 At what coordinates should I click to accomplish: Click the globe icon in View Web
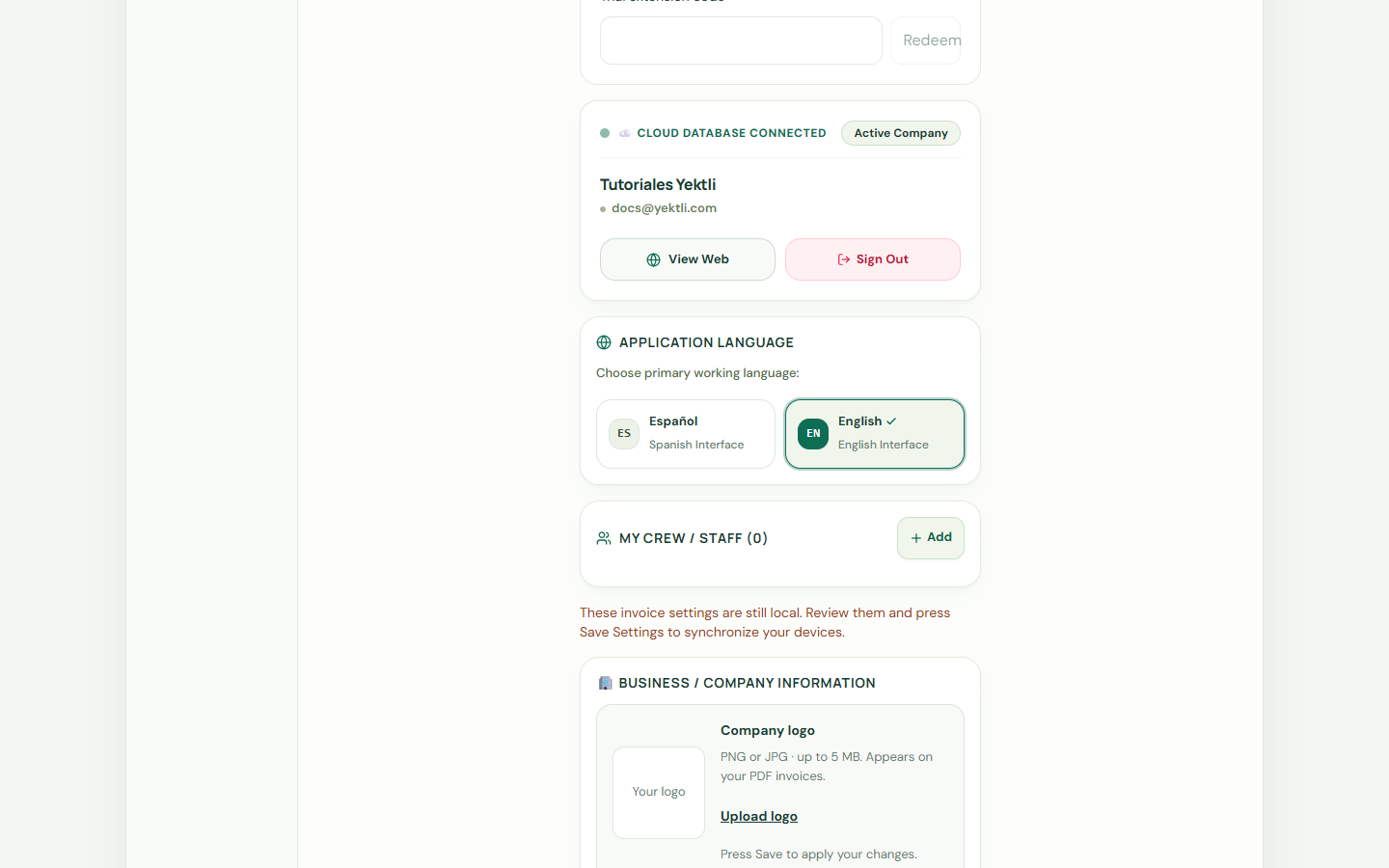pyautogui.click(x=653, y=259)
